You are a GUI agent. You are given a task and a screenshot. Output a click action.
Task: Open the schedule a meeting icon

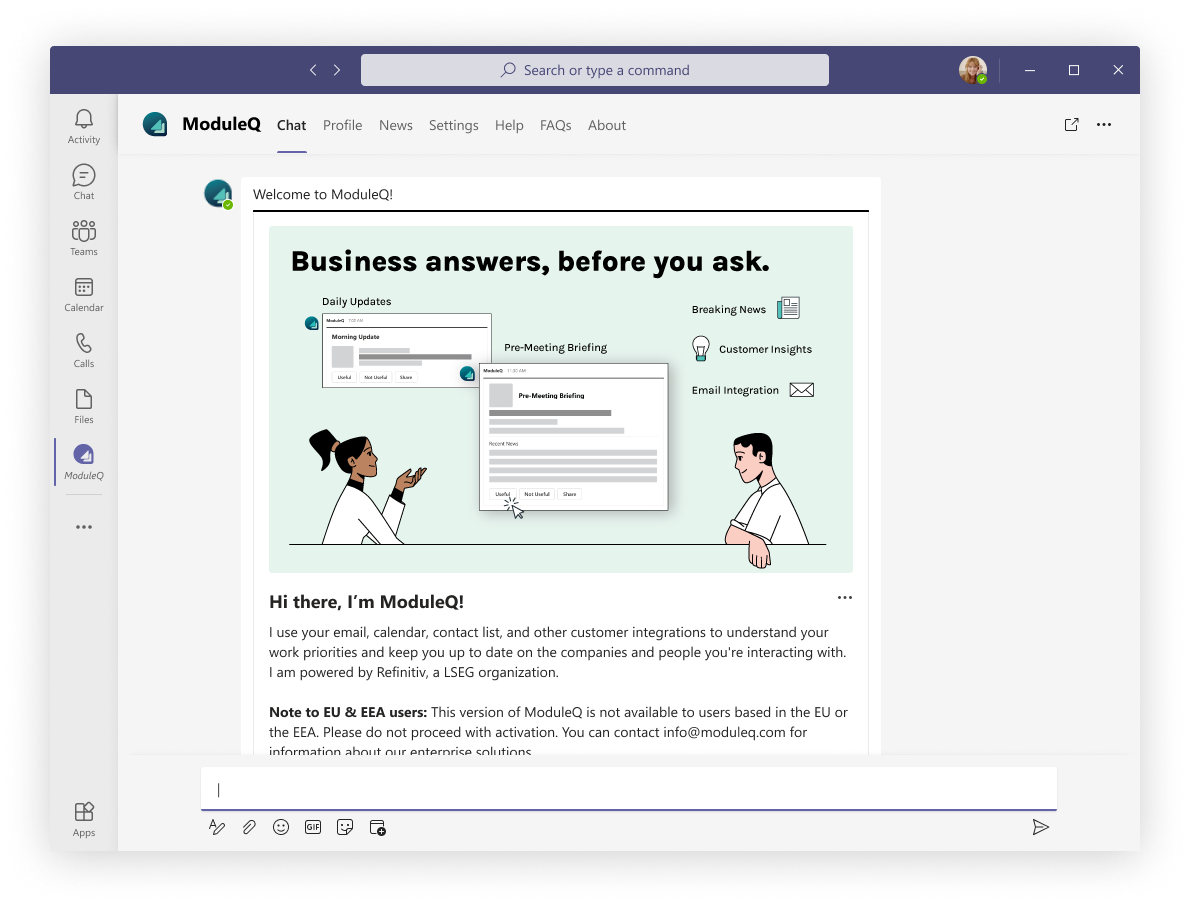coord(377,827)
